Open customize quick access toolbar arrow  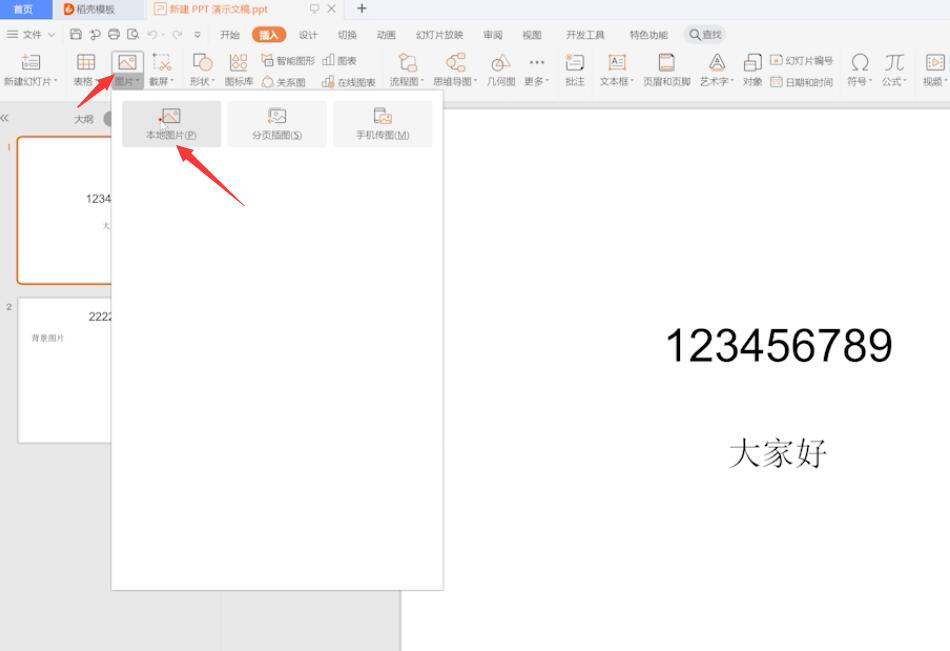point(197,35)
